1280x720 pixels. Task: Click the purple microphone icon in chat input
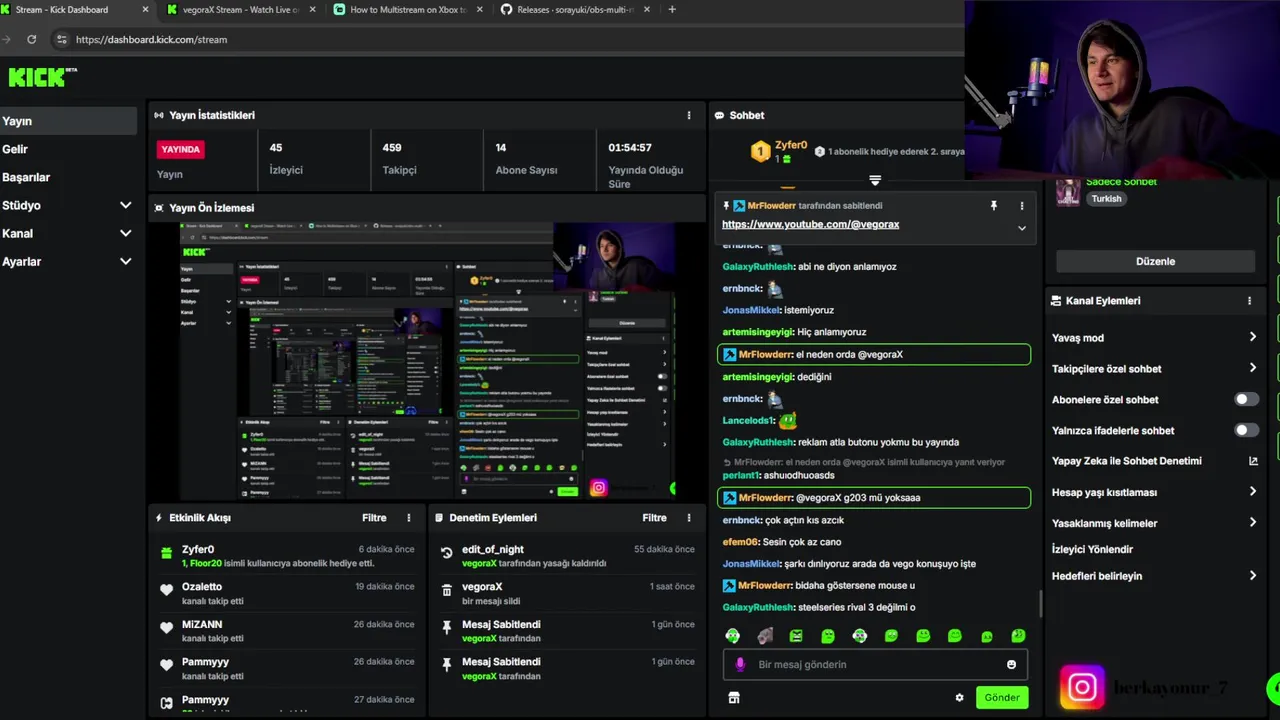740,665
